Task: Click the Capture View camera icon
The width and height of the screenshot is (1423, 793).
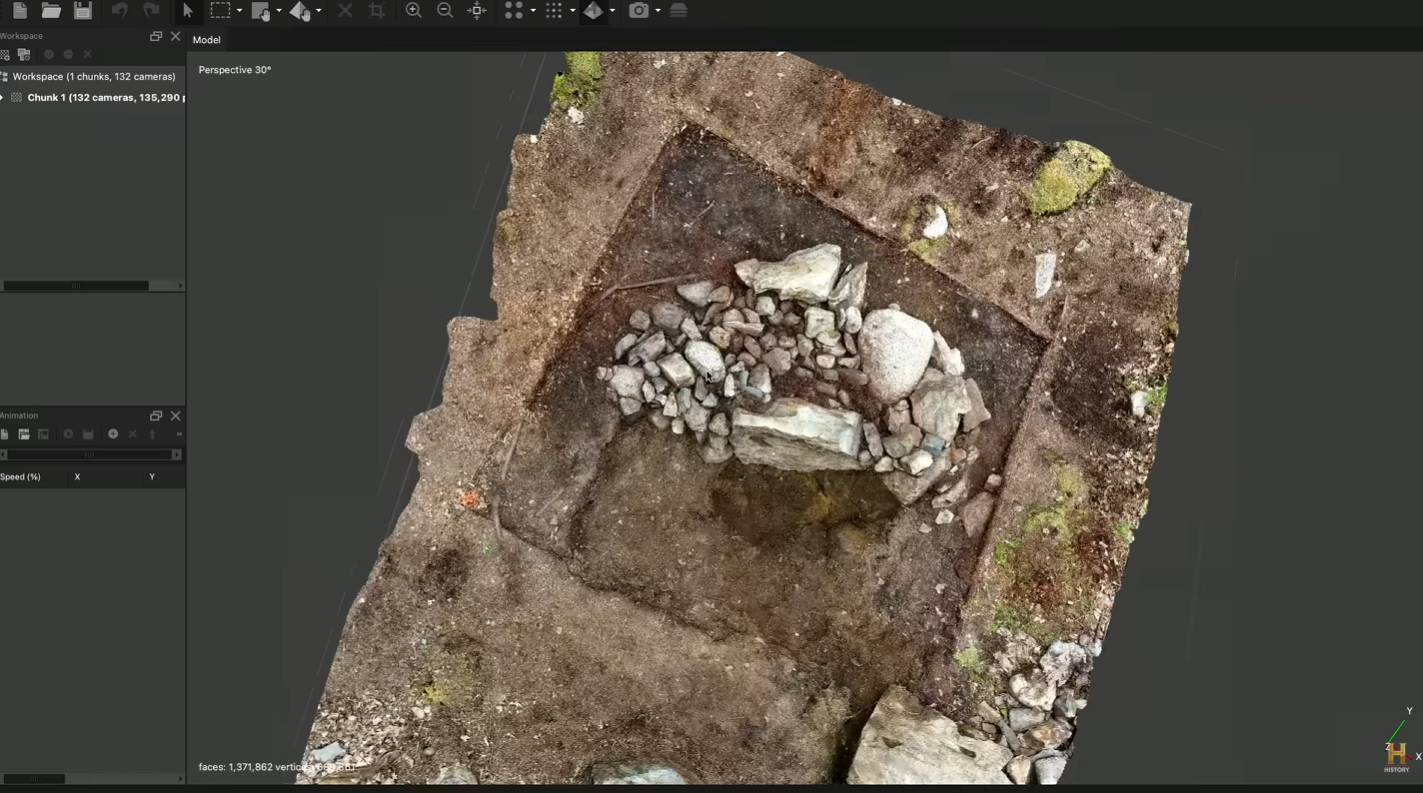Action: (639, 11)
